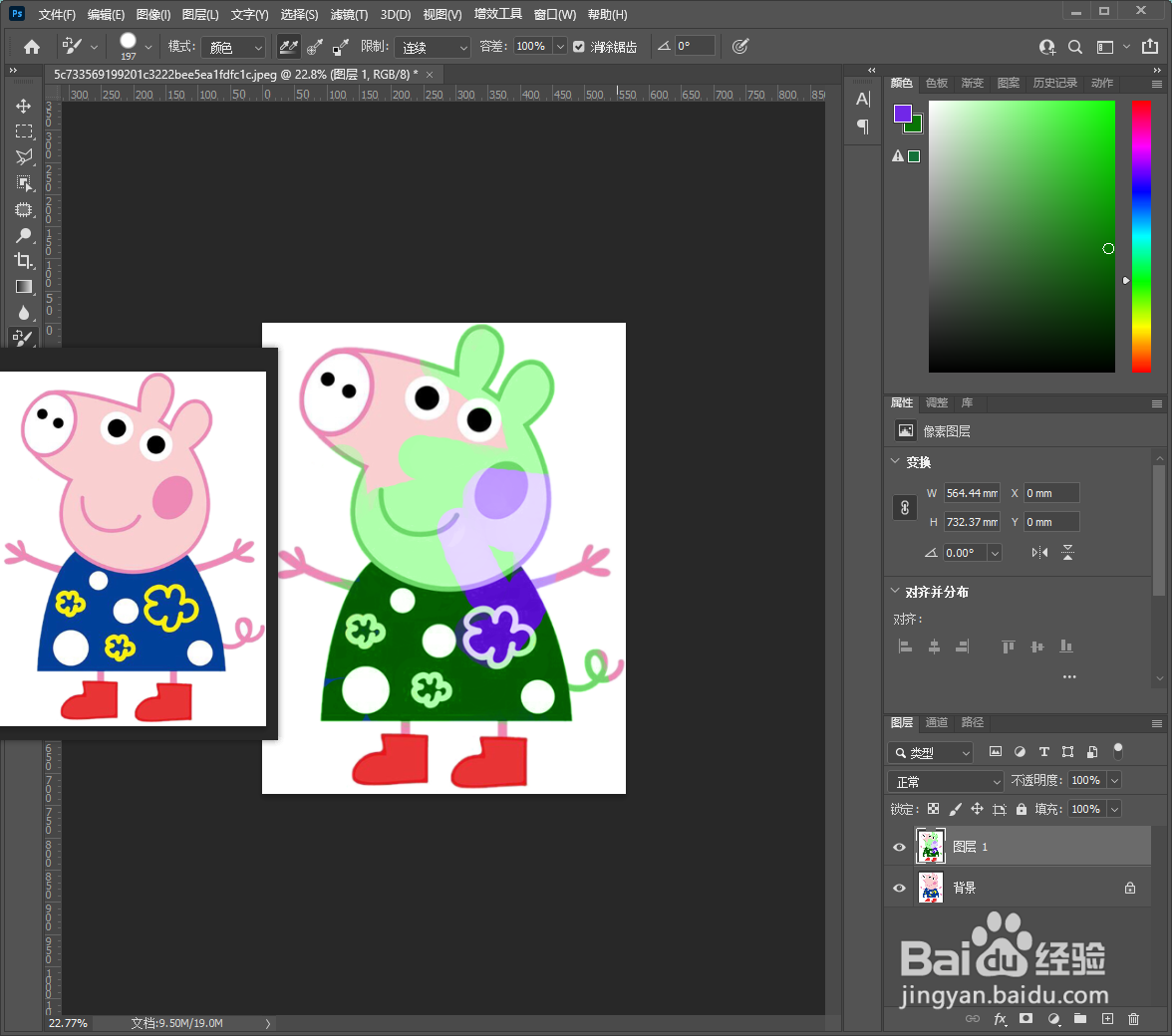
Task: Toggle link width and height
Action: pos(905,508)
